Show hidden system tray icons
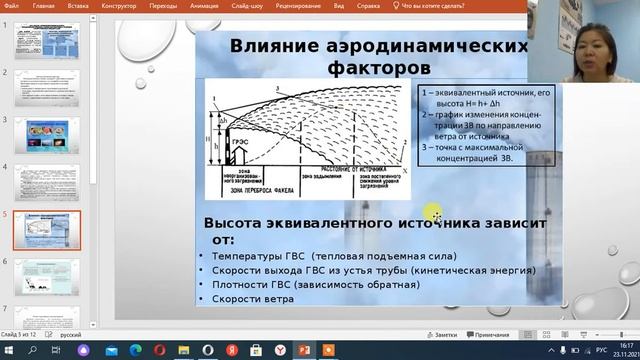The width and height of the screenshot is (640, 360). [x=551, y=350]
